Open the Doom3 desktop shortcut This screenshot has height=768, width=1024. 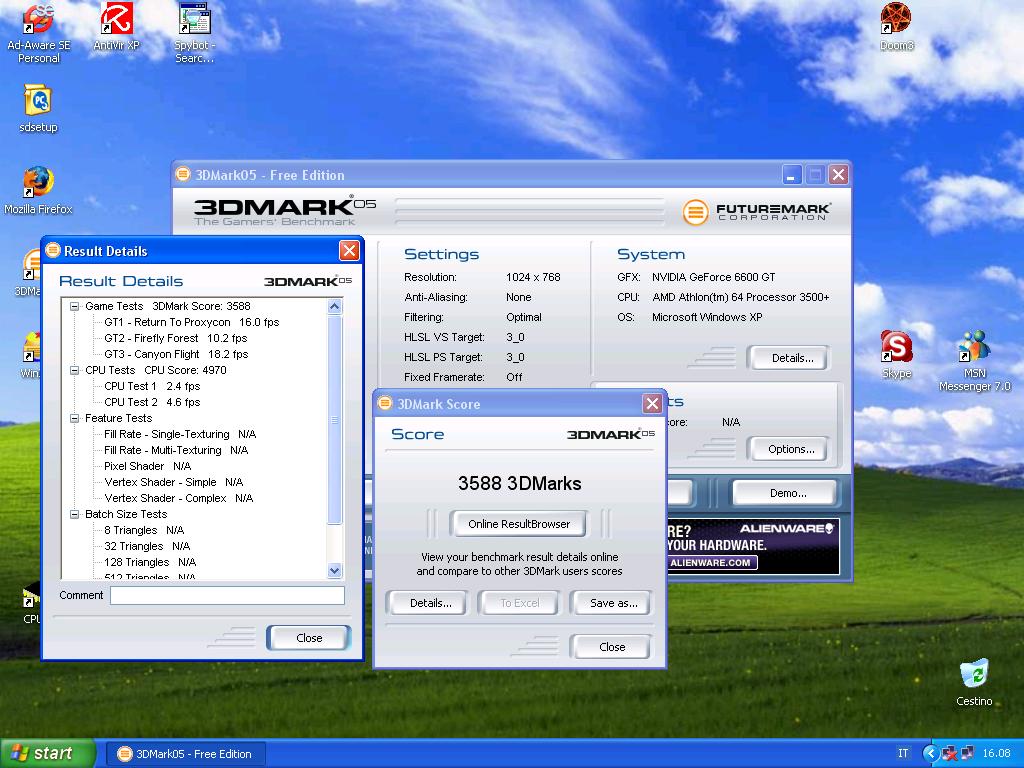(x=896, y=27)
